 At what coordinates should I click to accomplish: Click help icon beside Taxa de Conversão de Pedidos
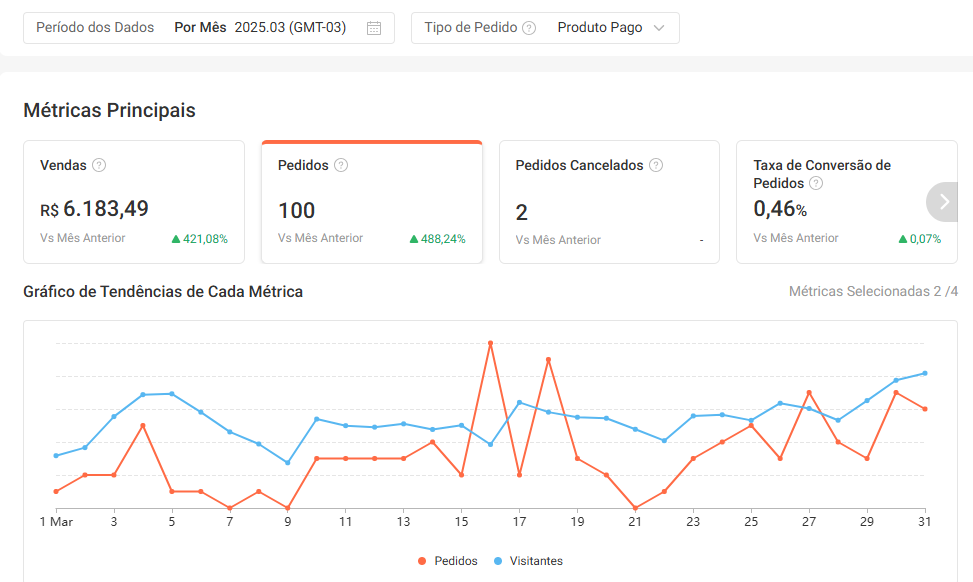[816, 183]
